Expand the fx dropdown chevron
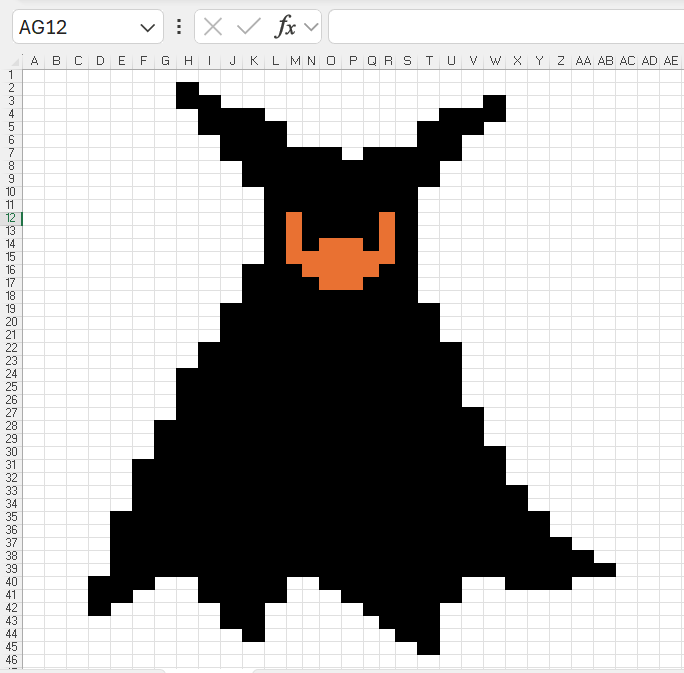 [x=311, y=27]
